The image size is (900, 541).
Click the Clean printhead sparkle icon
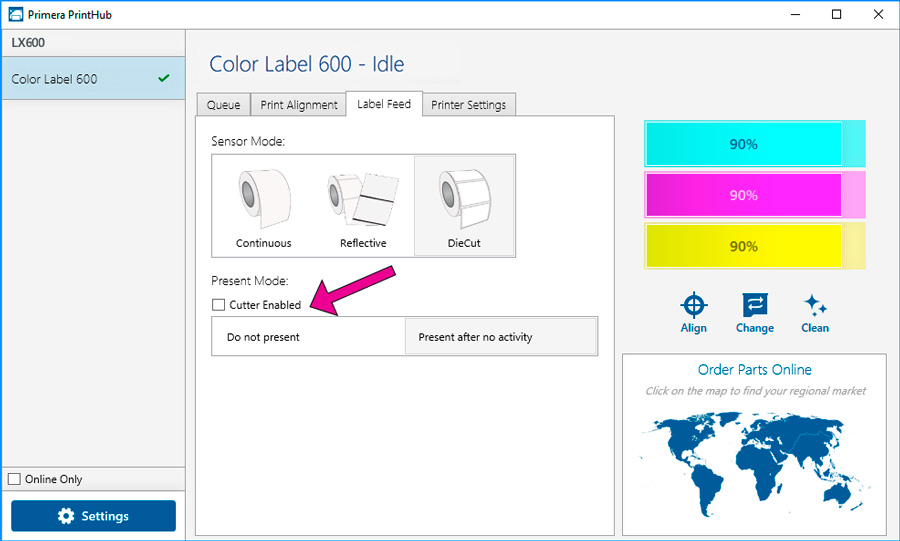814,305
